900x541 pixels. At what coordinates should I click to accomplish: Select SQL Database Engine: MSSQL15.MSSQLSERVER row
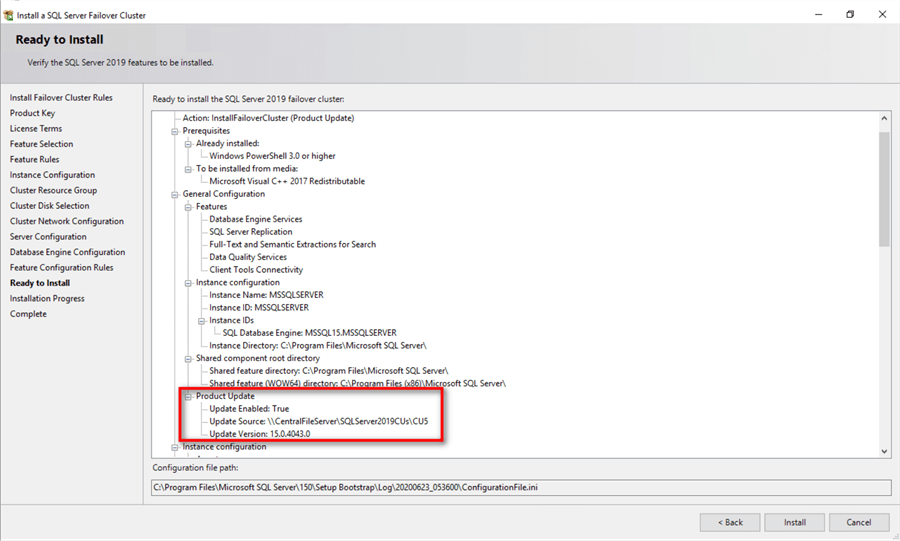click(309, 333)
